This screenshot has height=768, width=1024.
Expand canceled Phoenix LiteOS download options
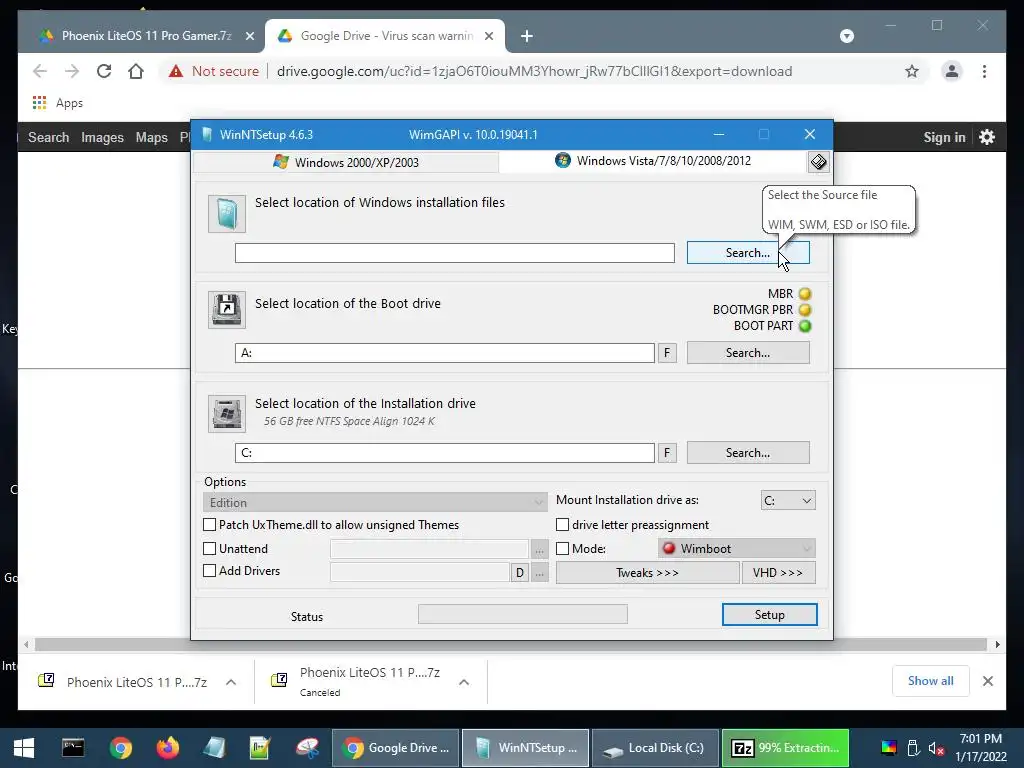464,682
